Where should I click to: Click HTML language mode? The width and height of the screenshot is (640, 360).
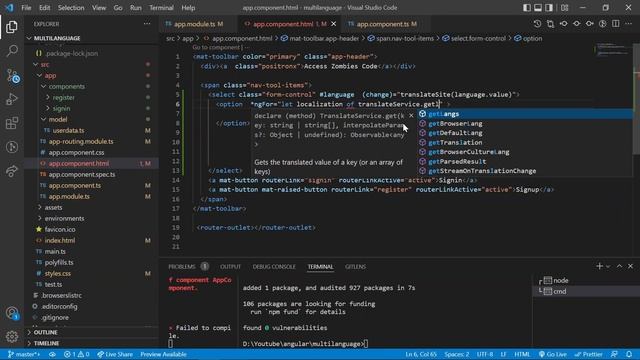click(x=522, y=354)
